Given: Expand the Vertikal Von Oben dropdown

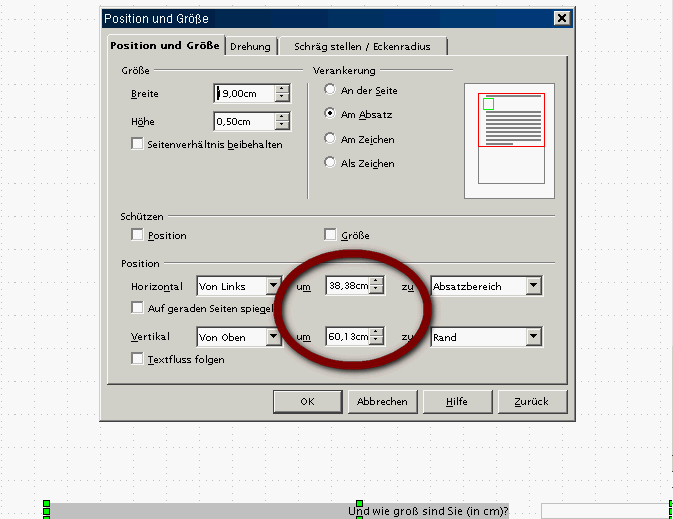Looking at the screenshot, I should [x=273, y=337].
